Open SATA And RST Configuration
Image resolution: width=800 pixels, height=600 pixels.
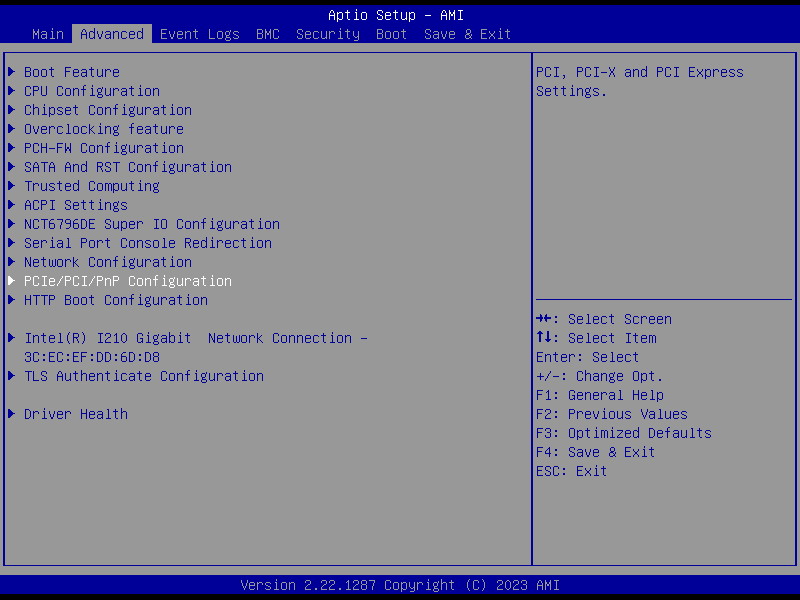(128, 167)
